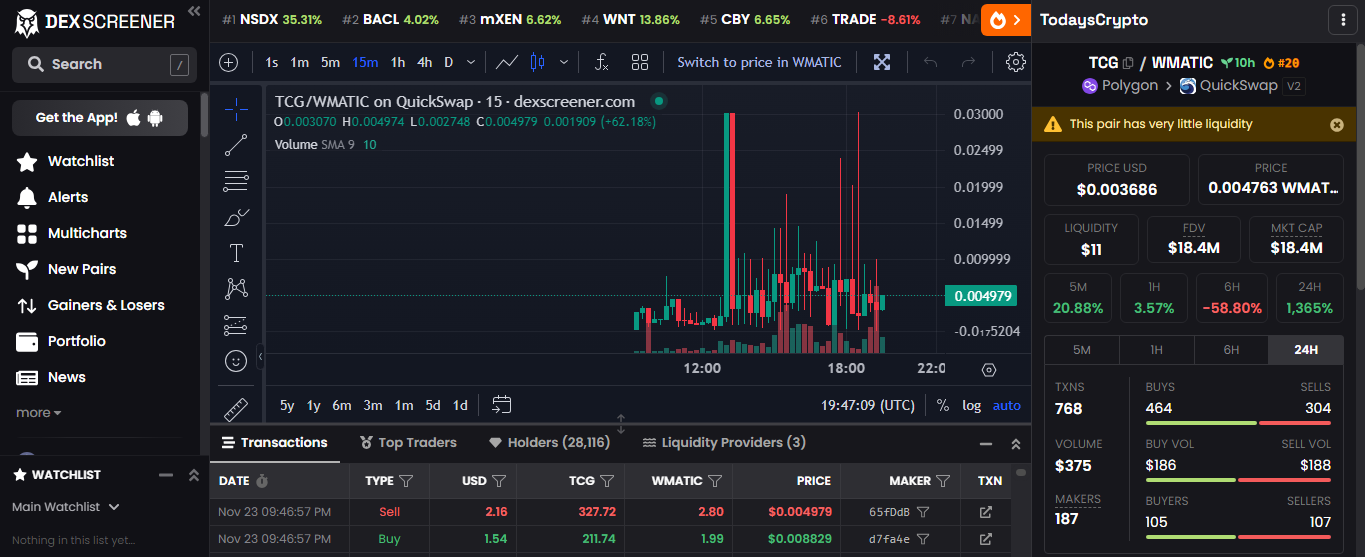The width and height of the screenshot is (1365, 557).
Task: Switch to Holders tab
Action: 549,443
